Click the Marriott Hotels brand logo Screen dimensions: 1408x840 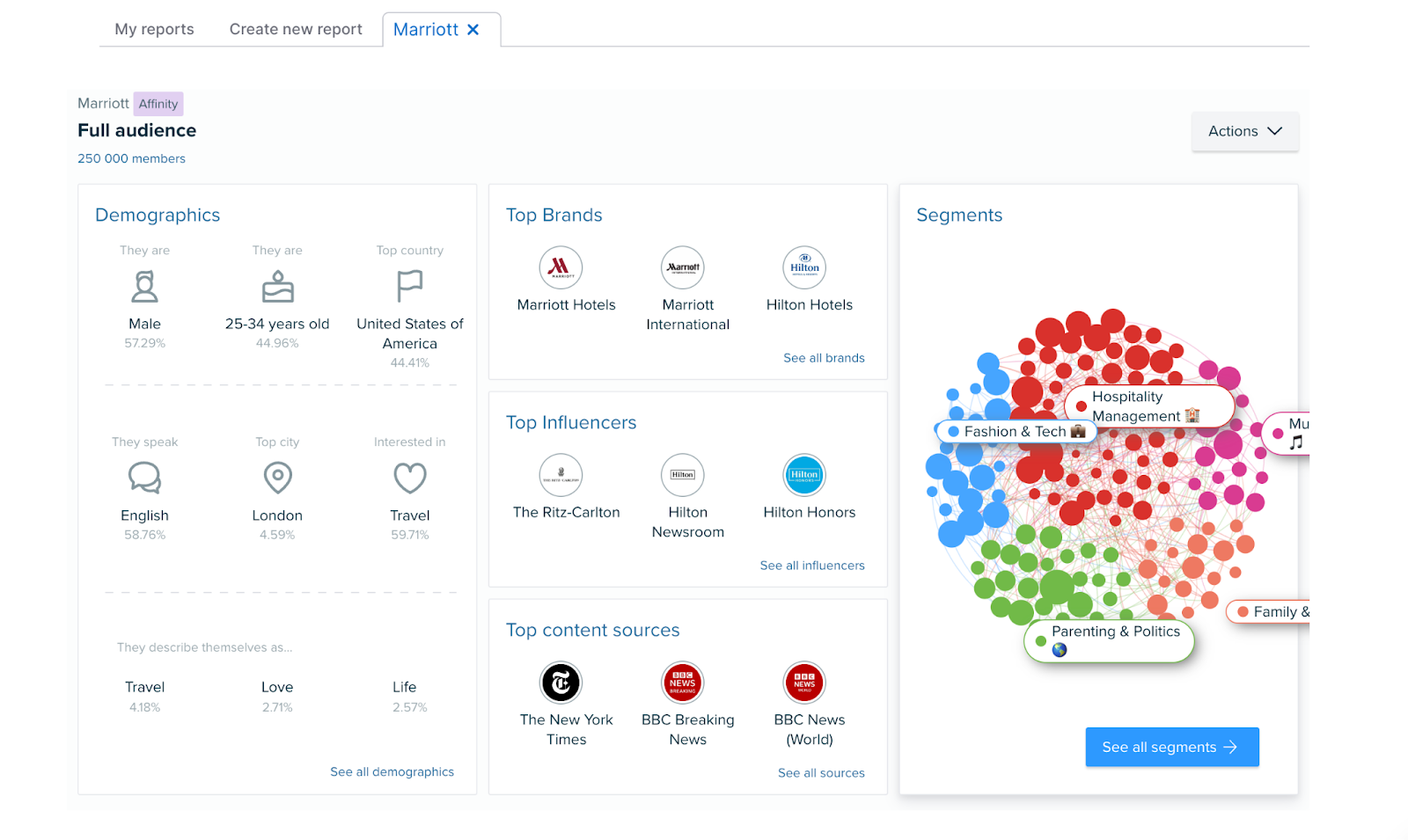coord(561,267)
